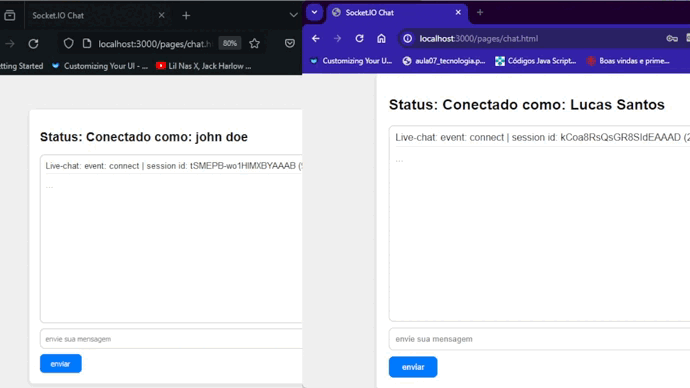Reload the page in Firefox
This screenshot has height=388, width=690.
33,44
